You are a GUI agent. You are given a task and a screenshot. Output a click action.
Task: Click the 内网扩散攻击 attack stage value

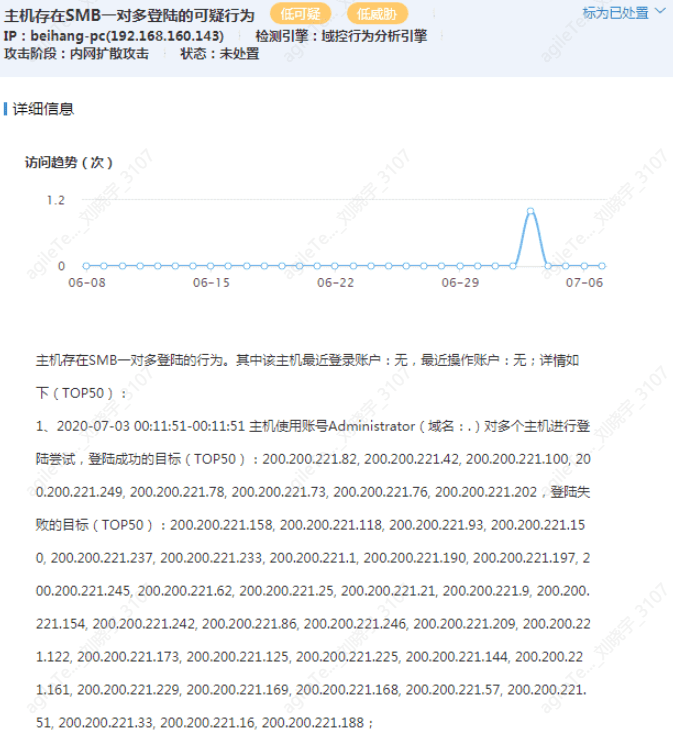coord(109,54)
